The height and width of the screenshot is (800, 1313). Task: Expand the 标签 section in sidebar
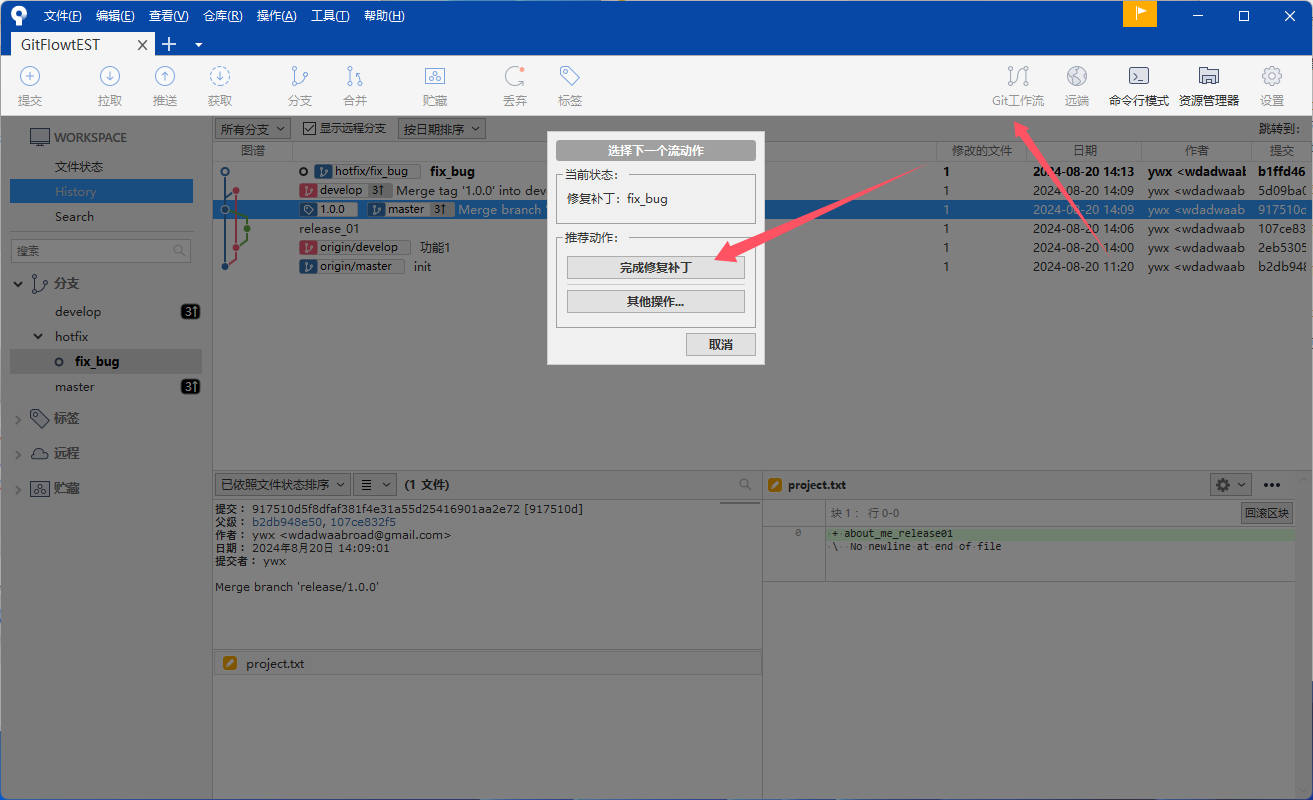coord(18,419)
